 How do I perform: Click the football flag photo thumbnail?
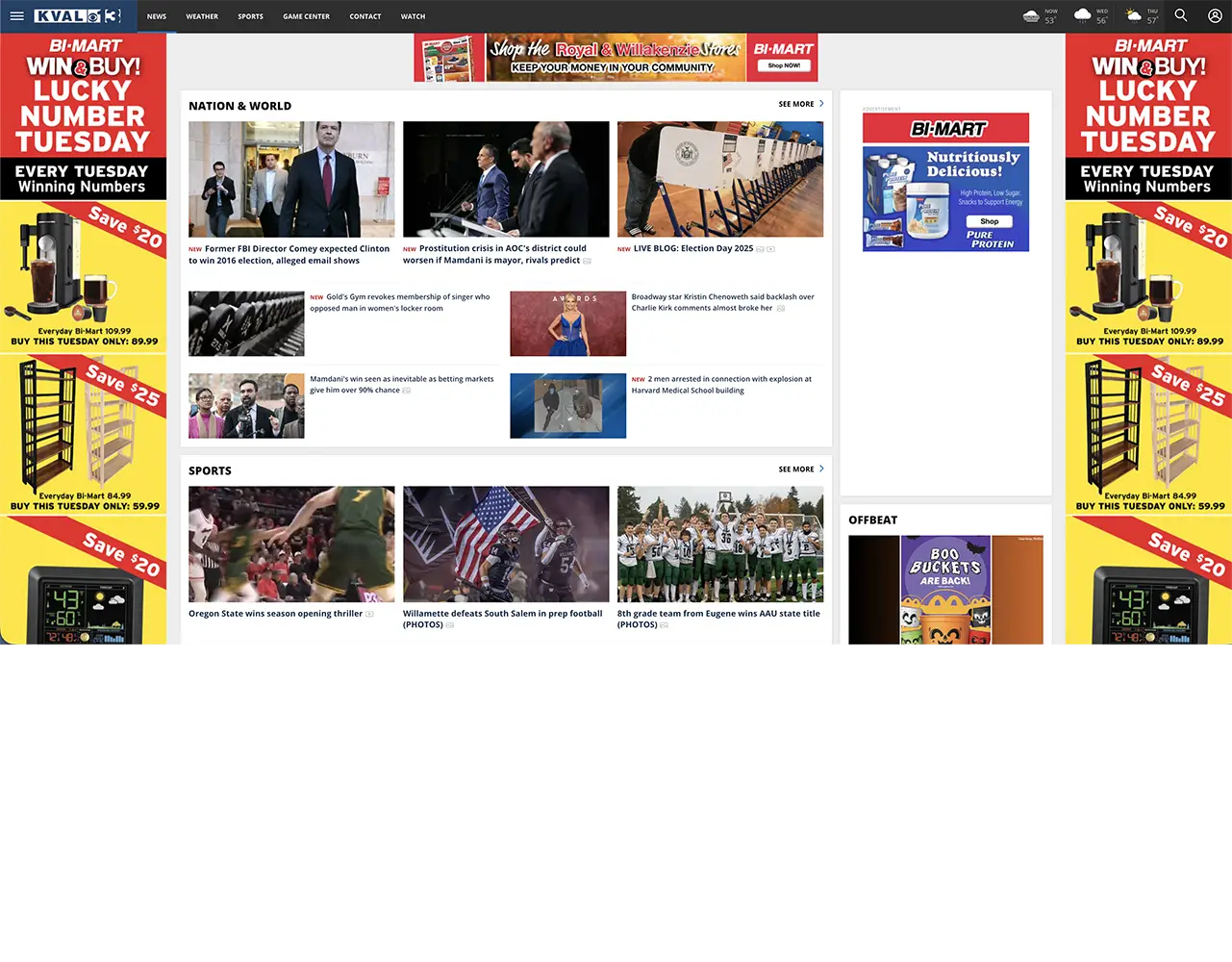click(506, 544)
